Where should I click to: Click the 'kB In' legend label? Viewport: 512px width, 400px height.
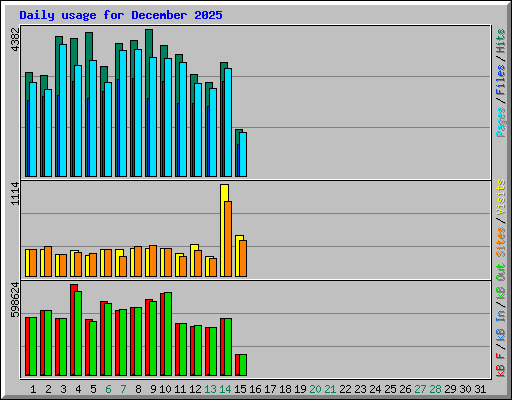point(501,326)
